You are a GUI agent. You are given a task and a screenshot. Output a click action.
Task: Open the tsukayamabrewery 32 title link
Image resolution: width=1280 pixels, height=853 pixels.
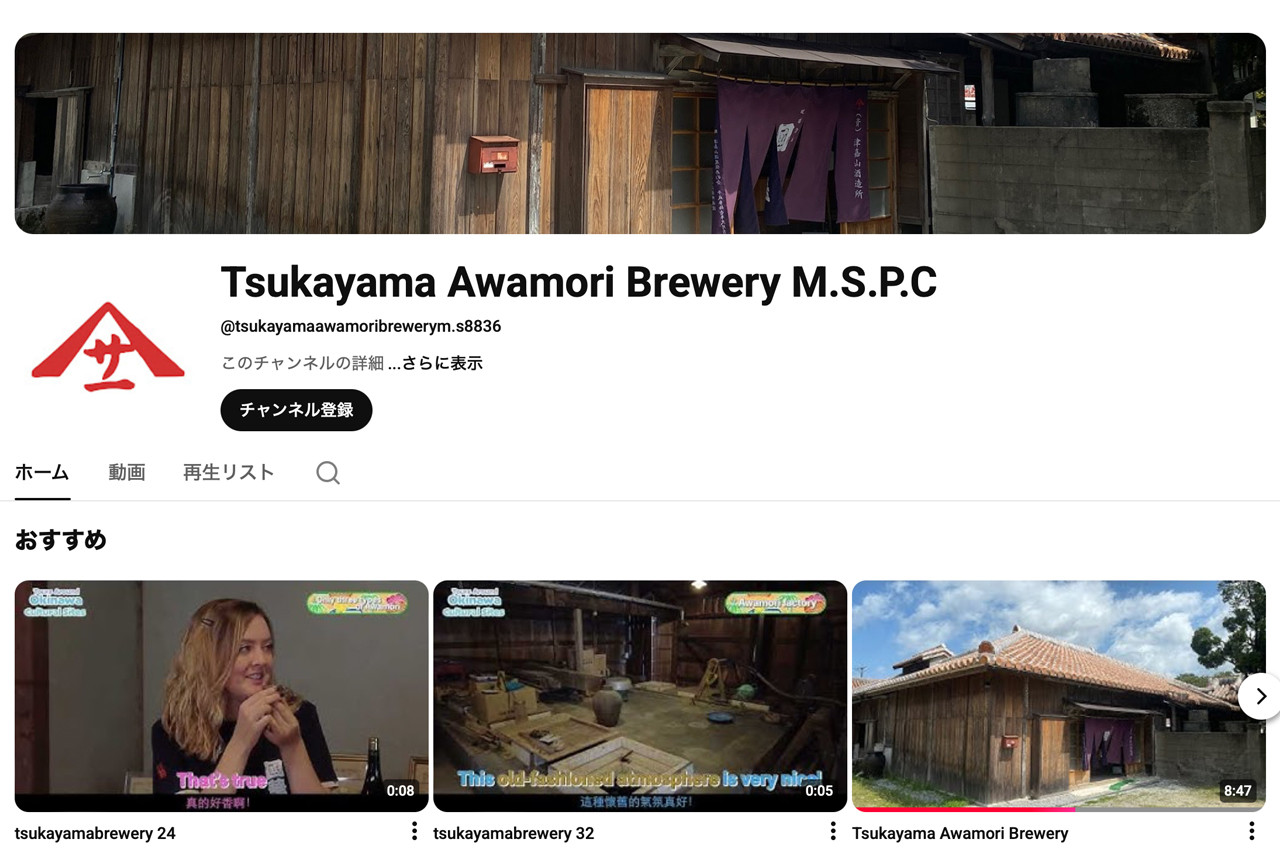[x=513, y=833]
